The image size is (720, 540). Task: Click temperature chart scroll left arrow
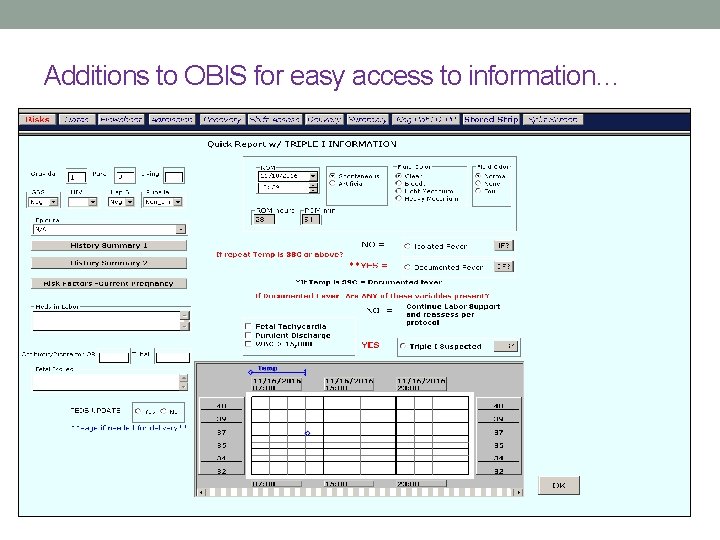click(x=201, y=492)
